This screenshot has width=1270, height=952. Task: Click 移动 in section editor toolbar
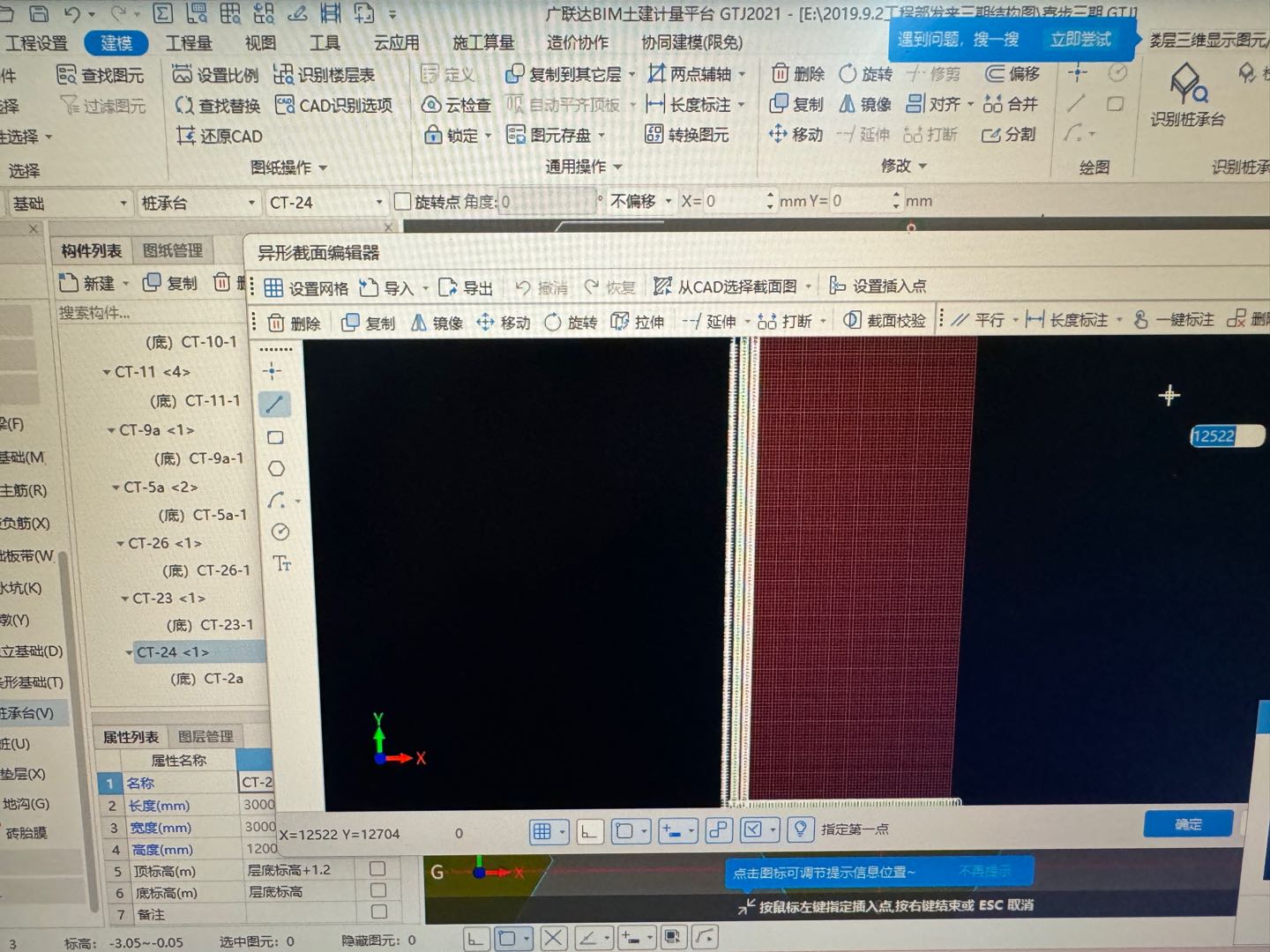(504, 323)
